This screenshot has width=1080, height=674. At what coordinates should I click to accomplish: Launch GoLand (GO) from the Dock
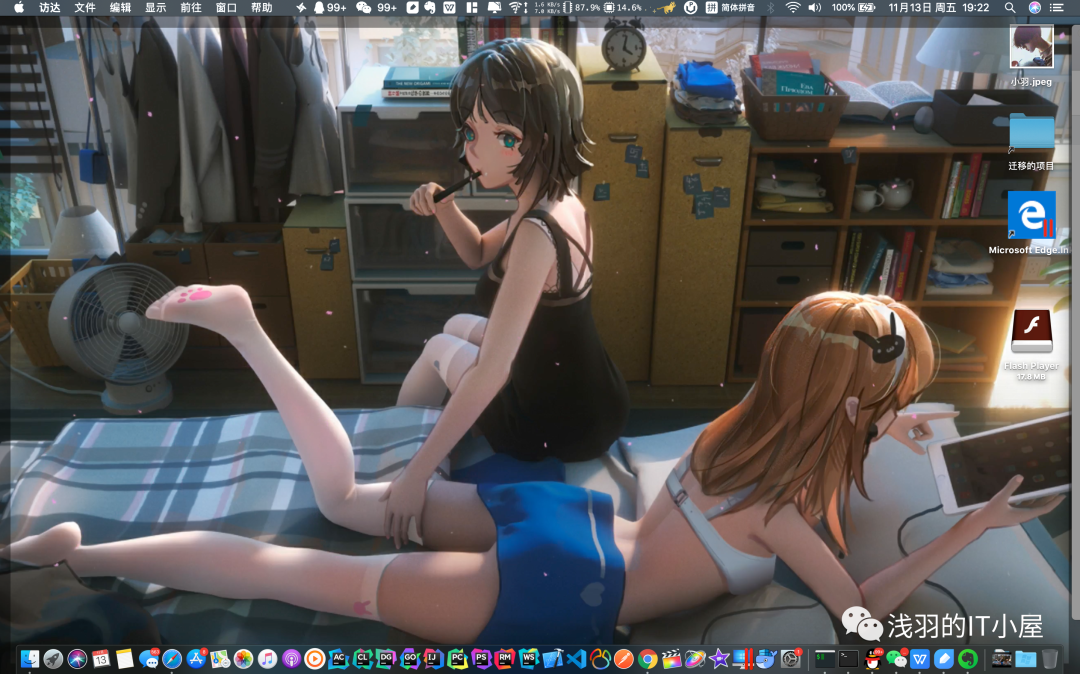tap(410, 659)
